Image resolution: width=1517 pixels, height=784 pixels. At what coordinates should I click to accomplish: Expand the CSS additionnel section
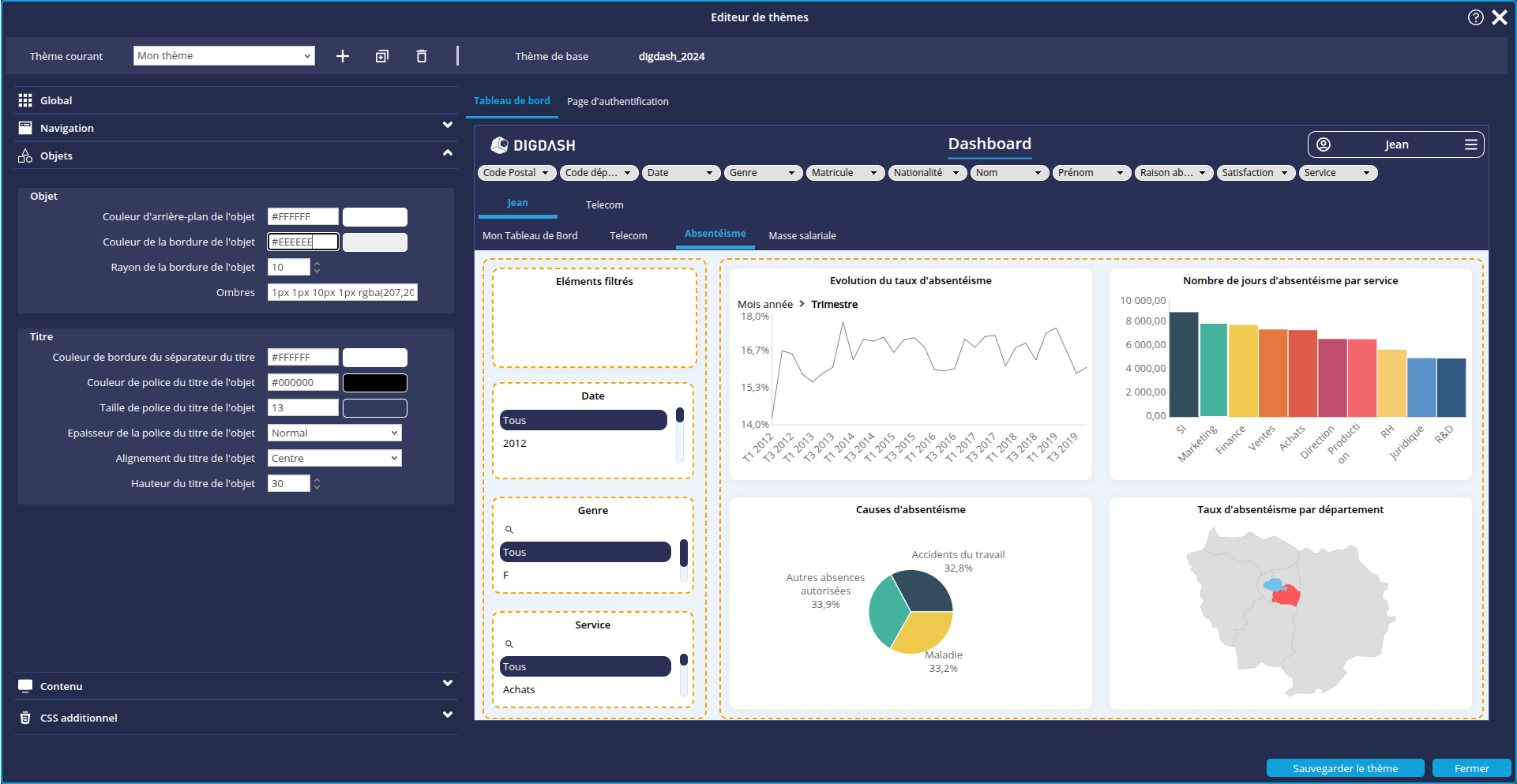pyautogui.click(x=448, y=715)
